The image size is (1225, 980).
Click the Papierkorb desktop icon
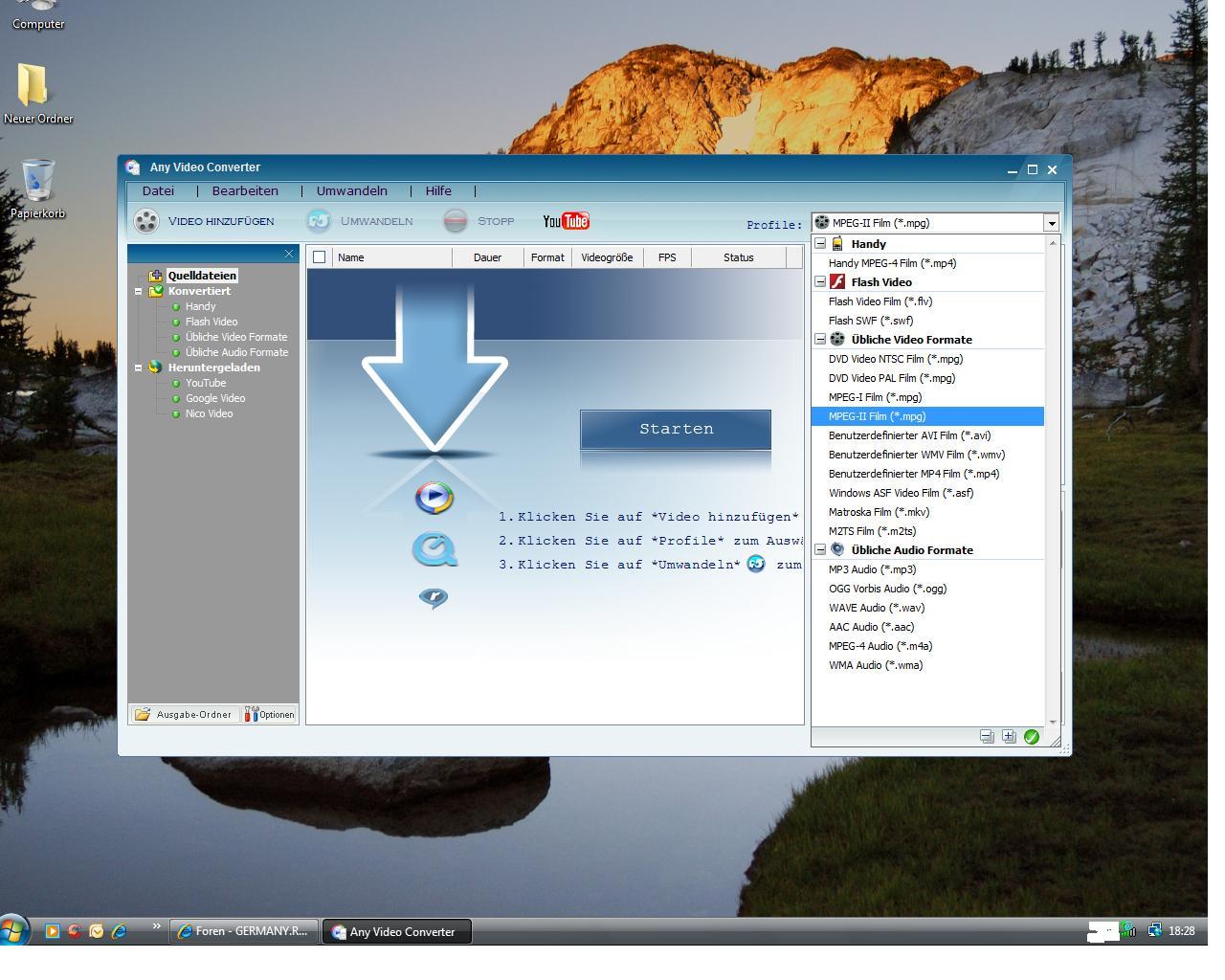38,189
